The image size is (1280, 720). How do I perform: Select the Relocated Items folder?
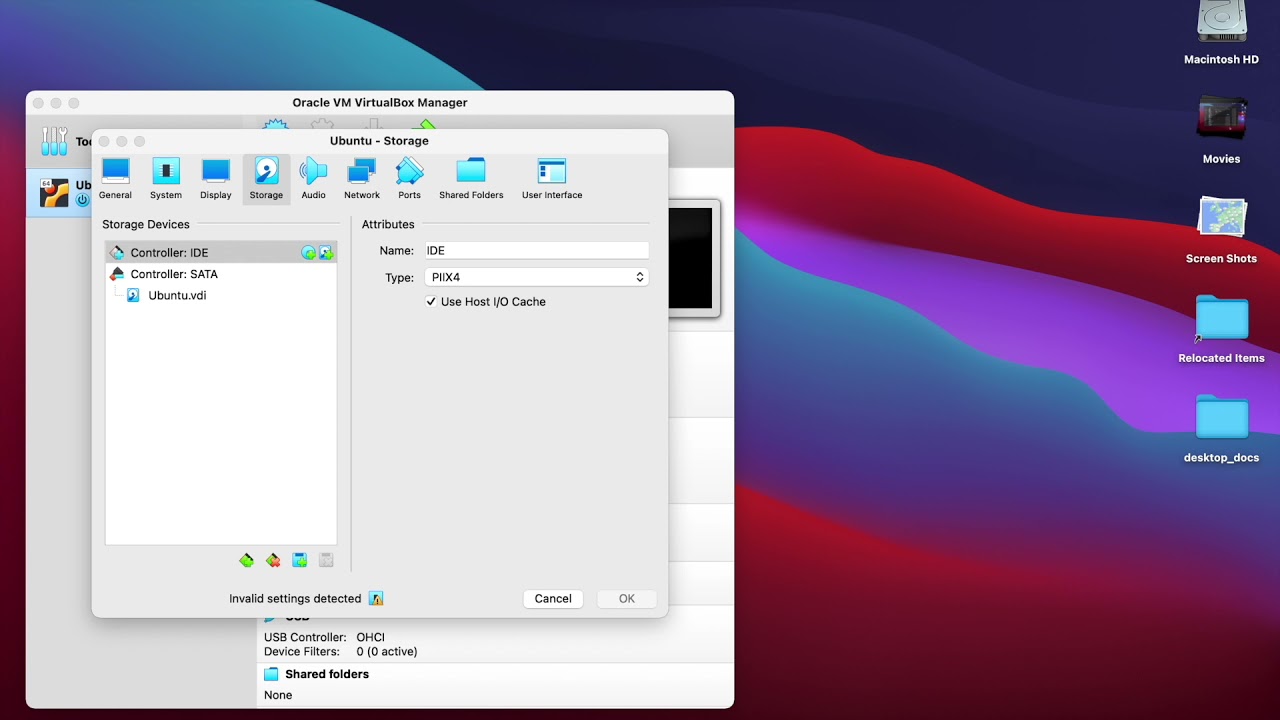[1221, 330]
